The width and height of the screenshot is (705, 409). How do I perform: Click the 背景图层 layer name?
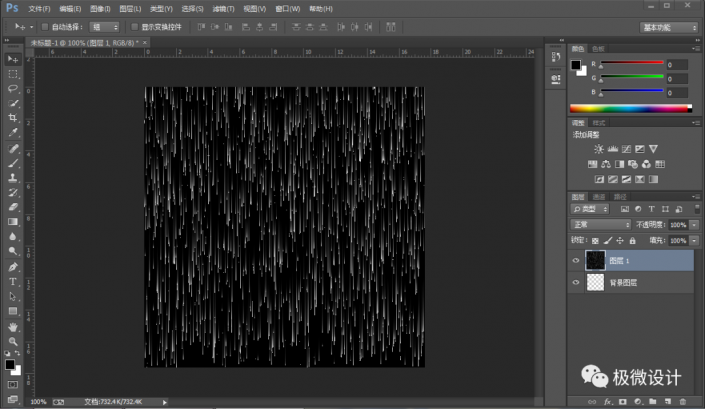pyautogui.click(x=623, y=284)
